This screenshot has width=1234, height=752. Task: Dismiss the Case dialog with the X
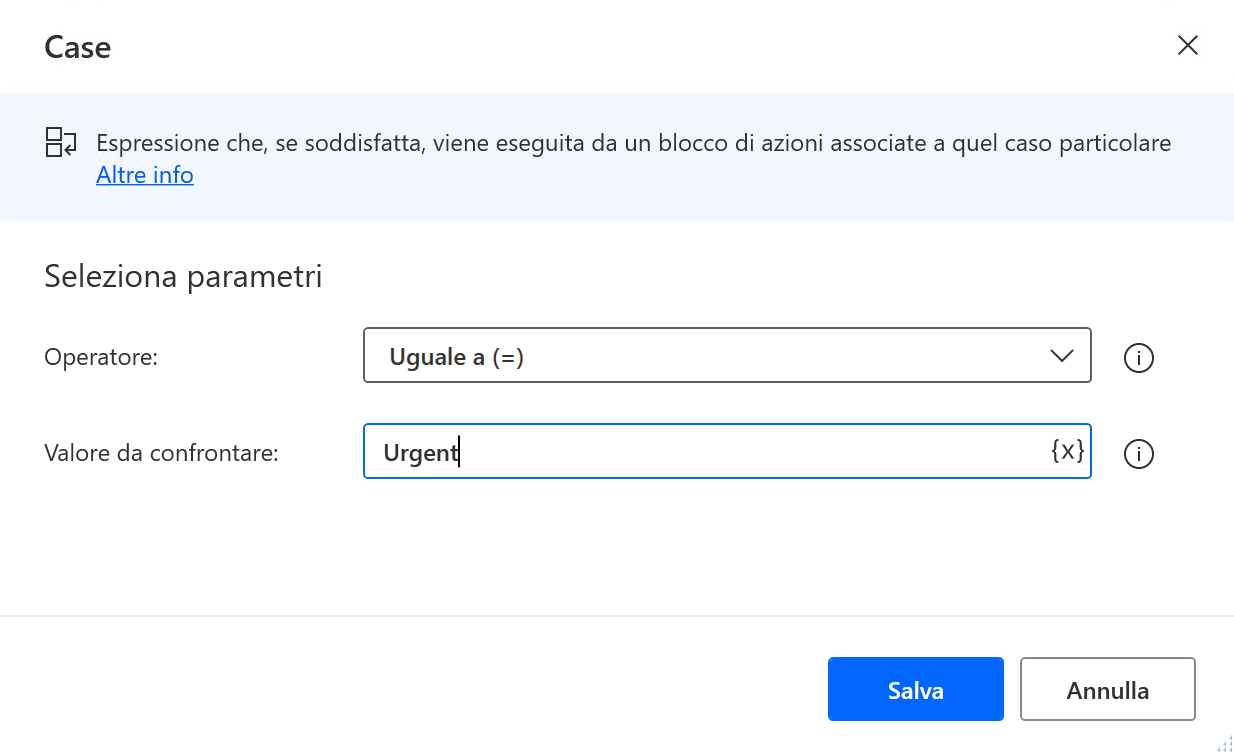click(1187, 45)
